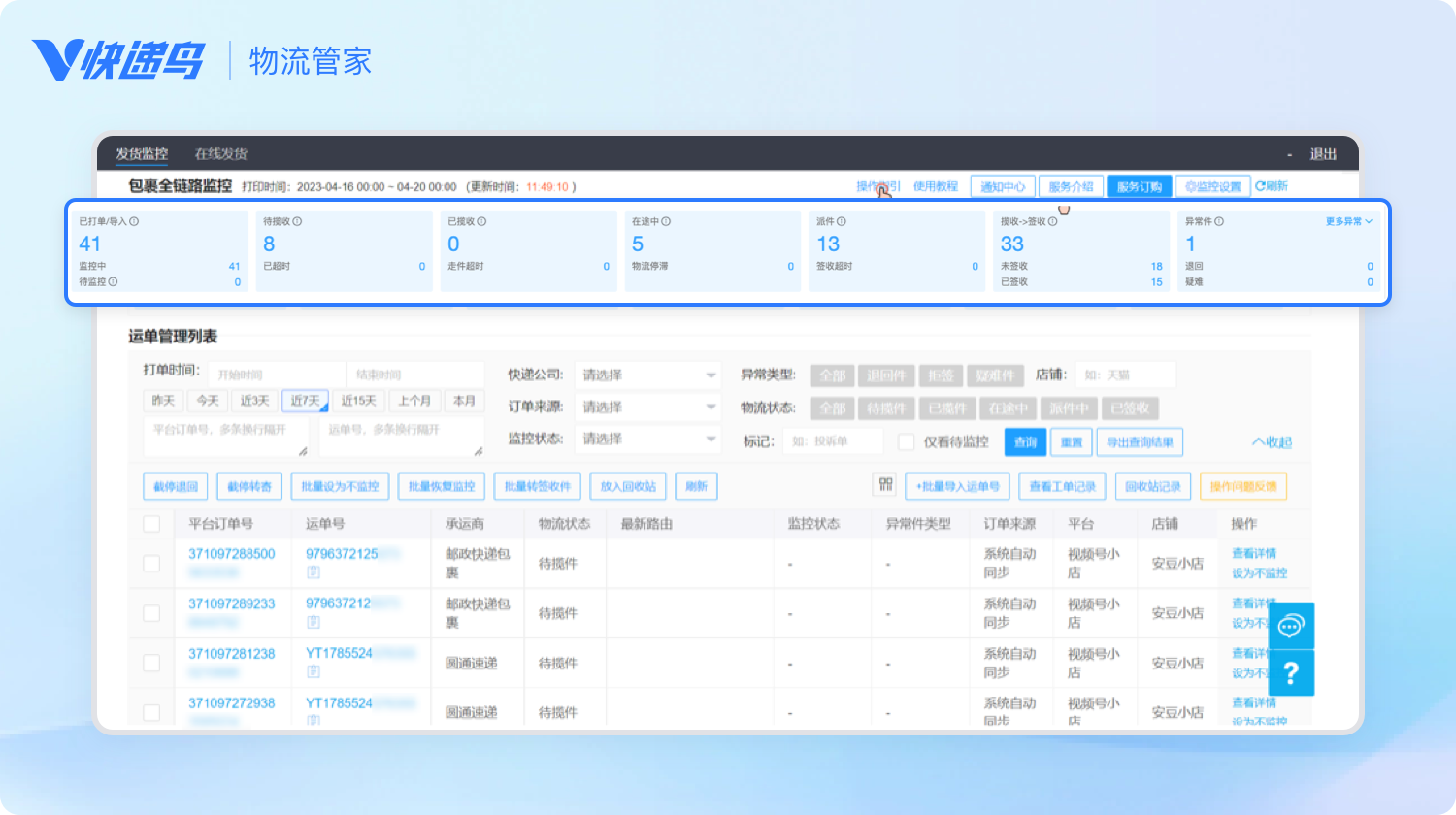Image resolution: width=1456 pixels, height=815 pixels.
Task: Check the select-all checkbox in table header
Action: [x=151, y=524]
